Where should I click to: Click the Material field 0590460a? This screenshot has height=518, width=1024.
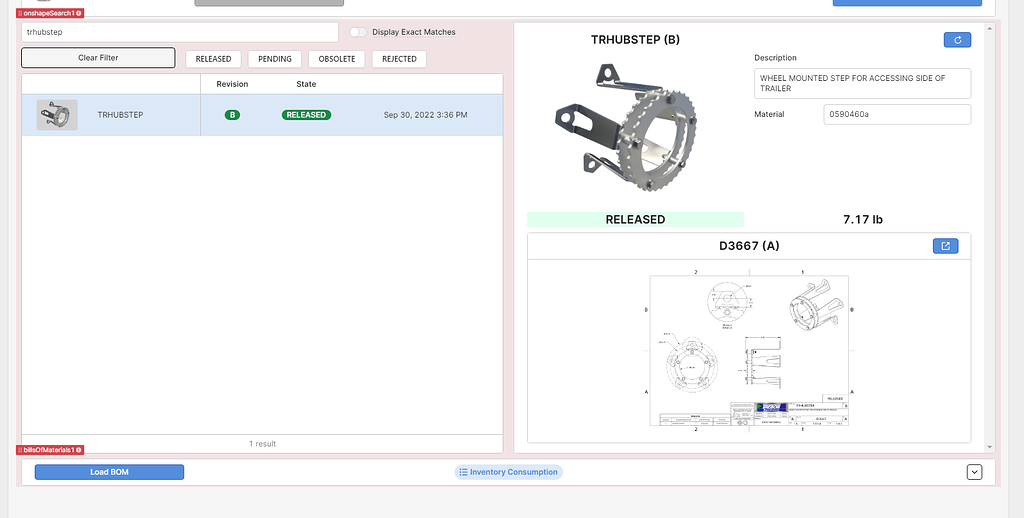[897, 114]
